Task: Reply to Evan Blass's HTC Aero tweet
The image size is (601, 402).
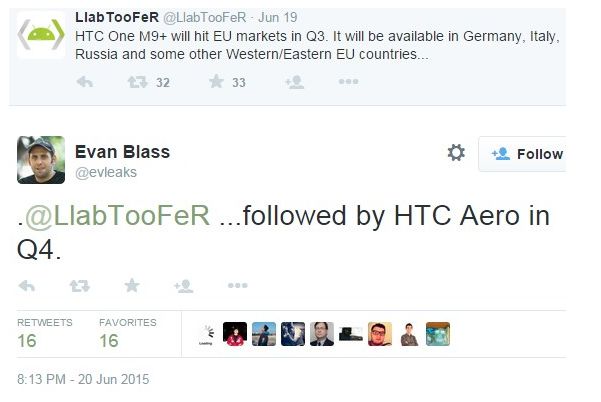Action: click(27, 286)
